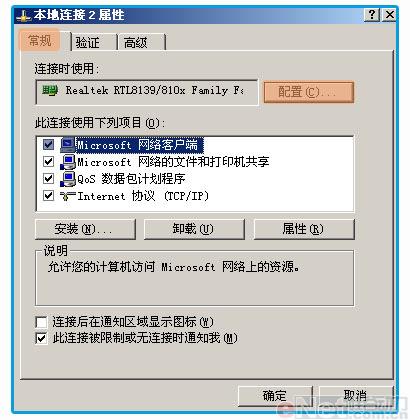Click the Realtek network adapter card icon
This screenshot has width=410, height=420.
pos(50,91)
